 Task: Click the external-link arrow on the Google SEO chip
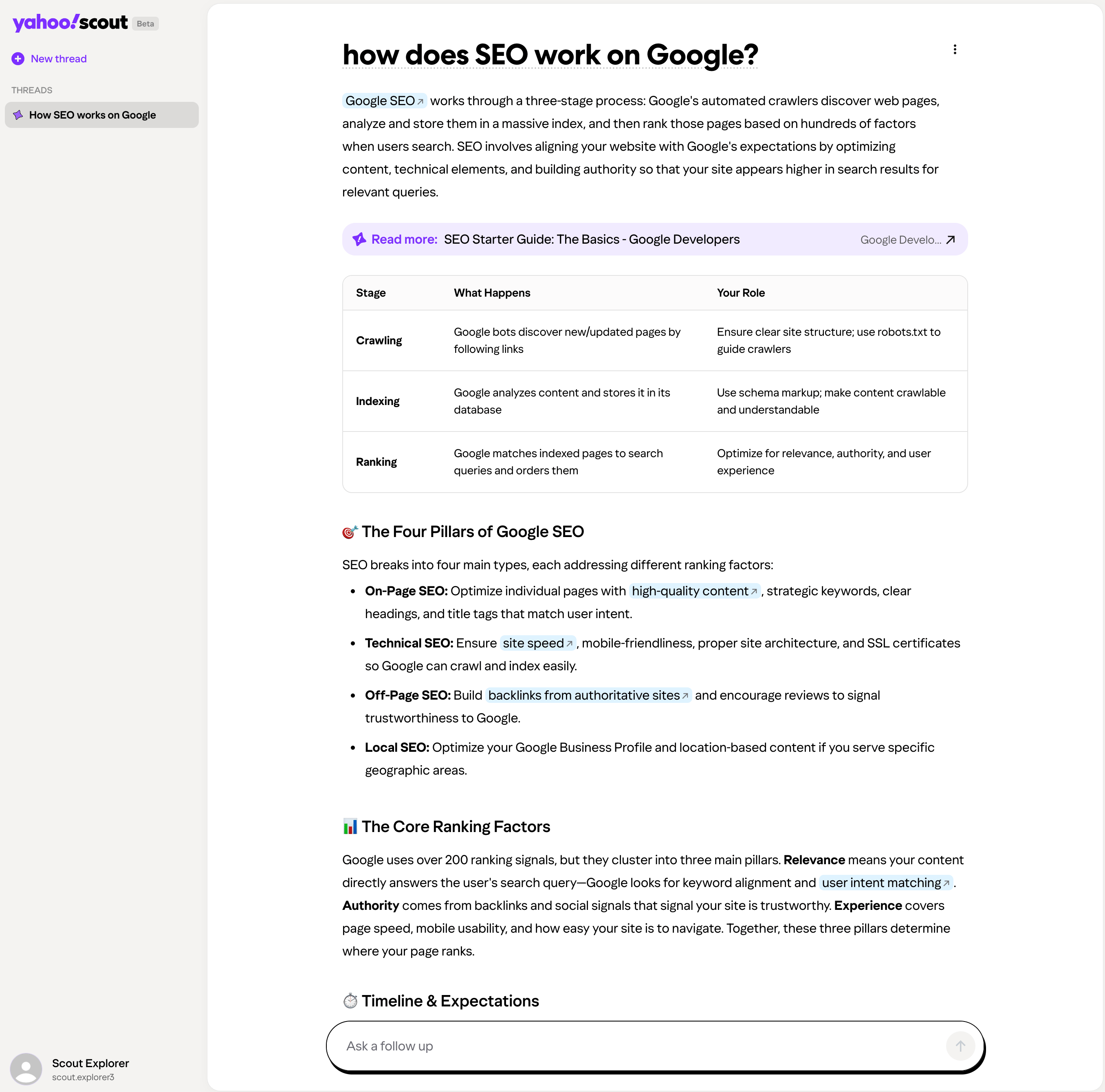(x=420, y=101)
